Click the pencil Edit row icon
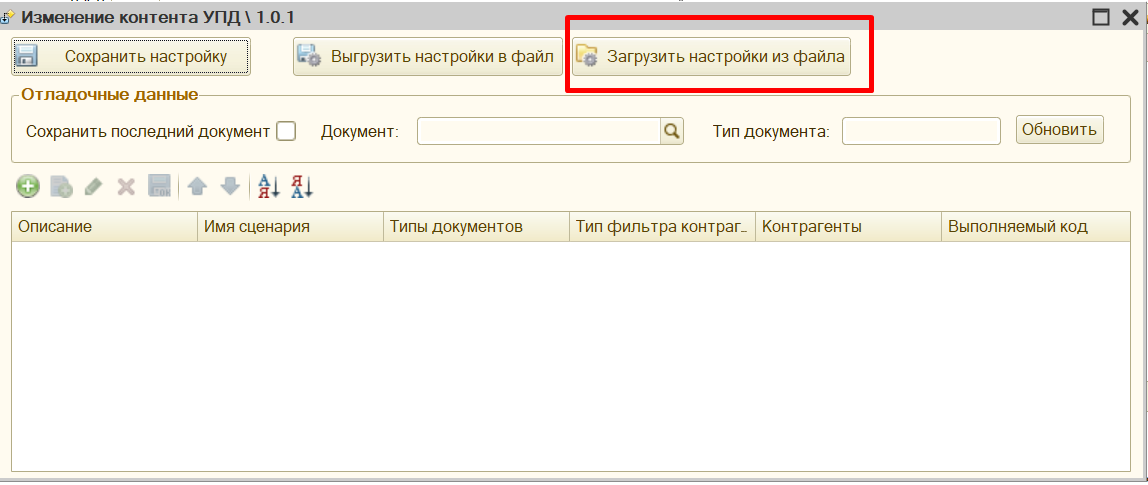 click(93, 186)
